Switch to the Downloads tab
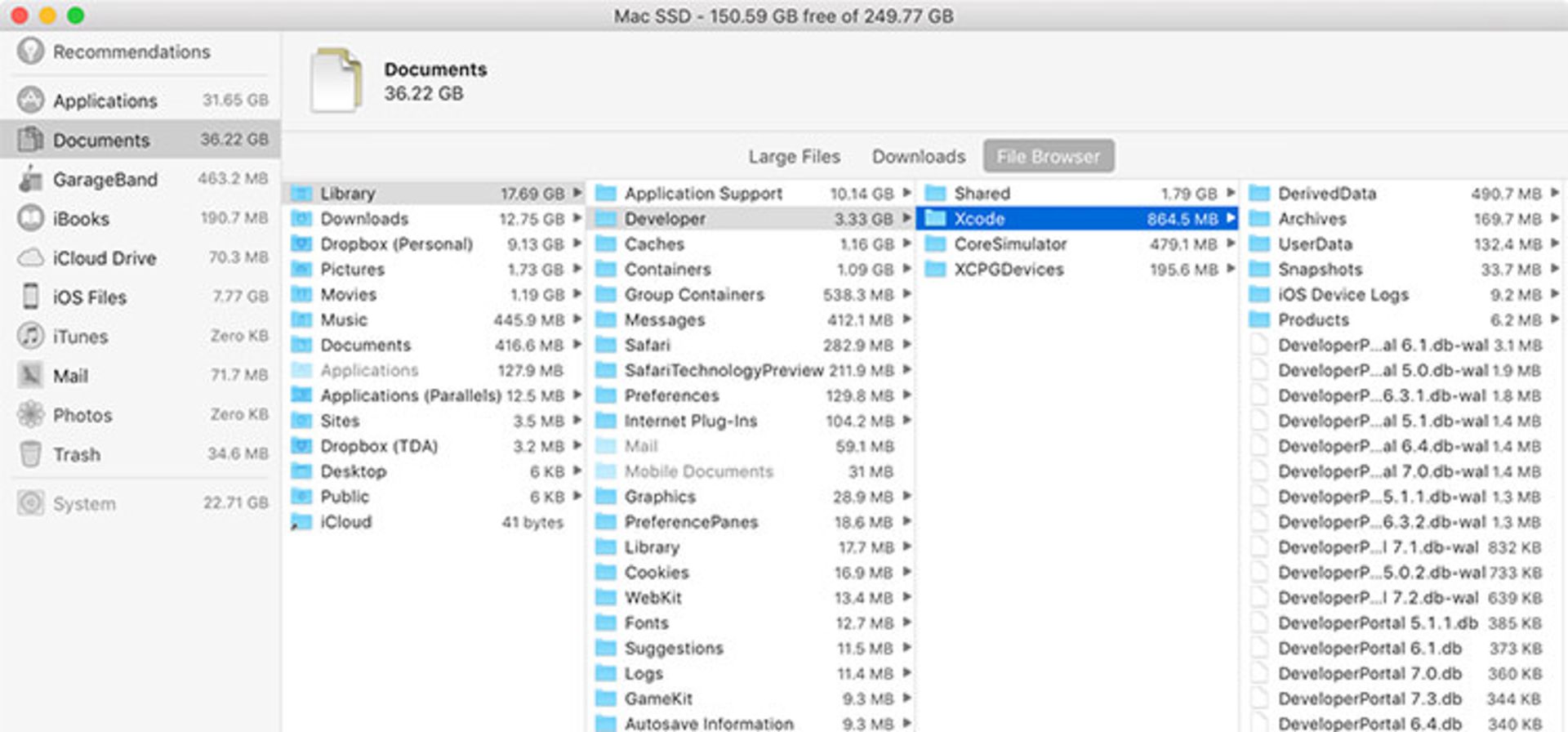 click(918, 156)
